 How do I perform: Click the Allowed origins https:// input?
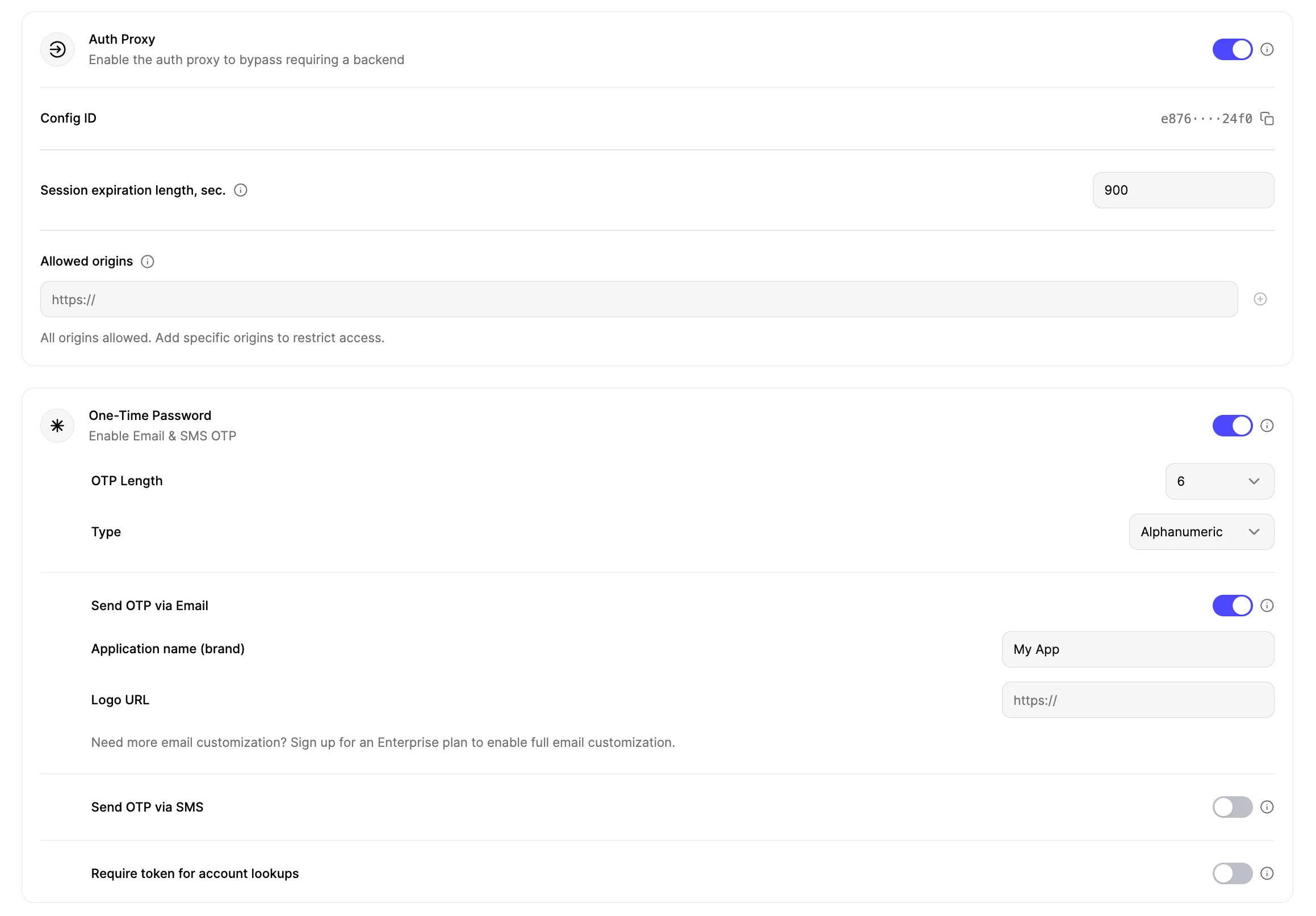[x=639, y=300]
